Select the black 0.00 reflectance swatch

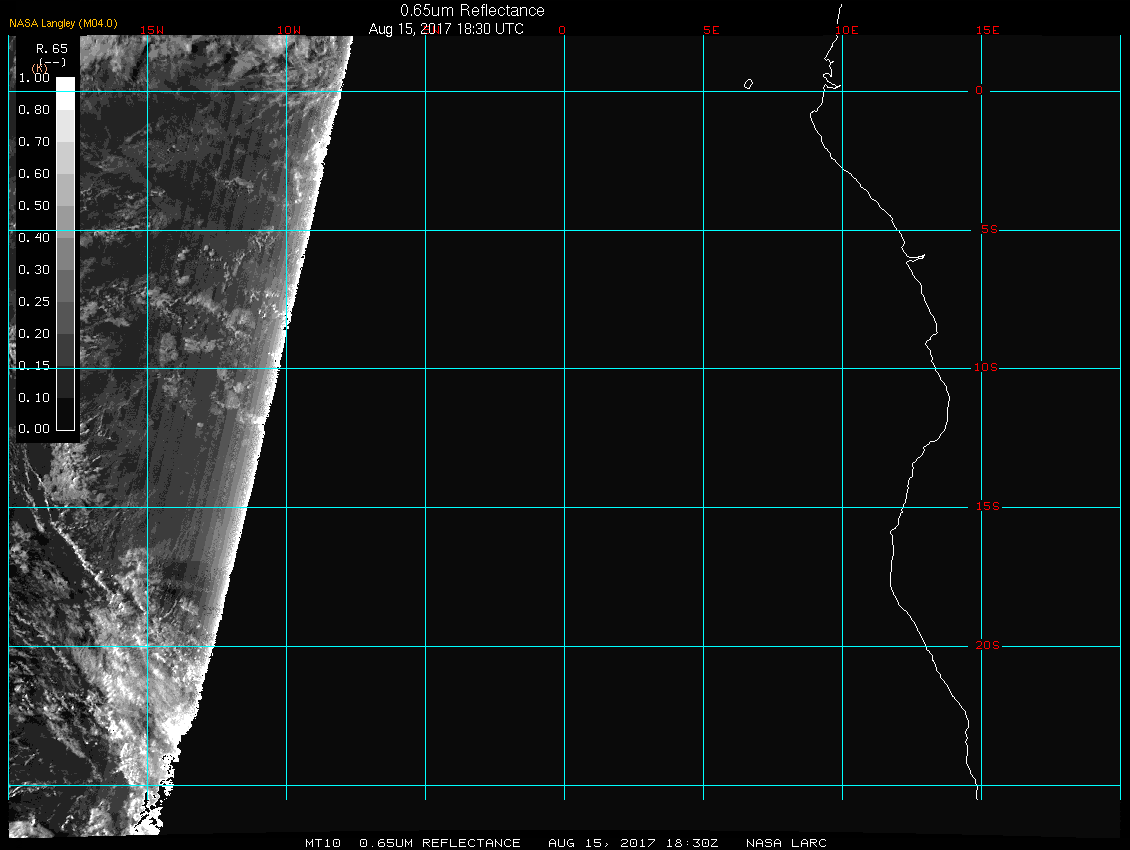[x=64, y=422]
